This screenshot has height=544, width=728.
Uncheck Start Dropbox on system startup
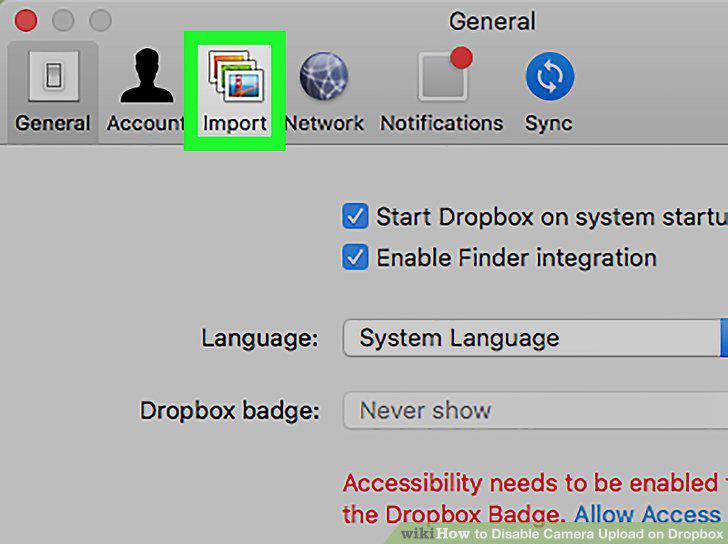(355, 216)
